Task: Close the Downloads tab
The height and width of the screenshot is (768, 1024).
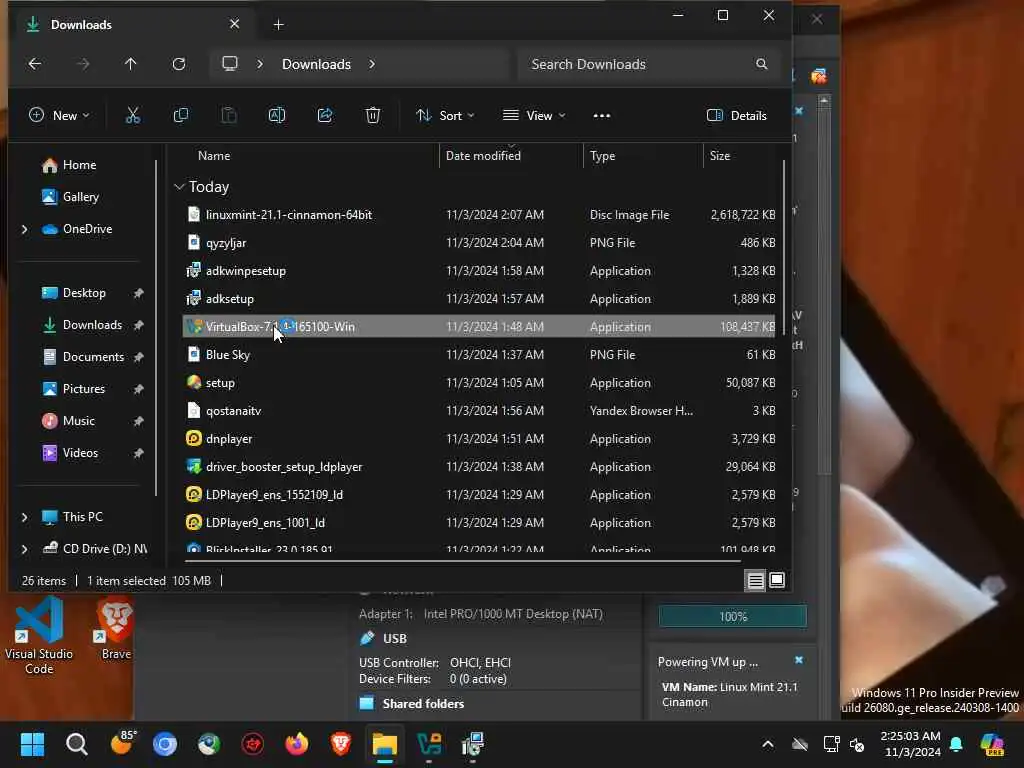Action: pos(234,24)
